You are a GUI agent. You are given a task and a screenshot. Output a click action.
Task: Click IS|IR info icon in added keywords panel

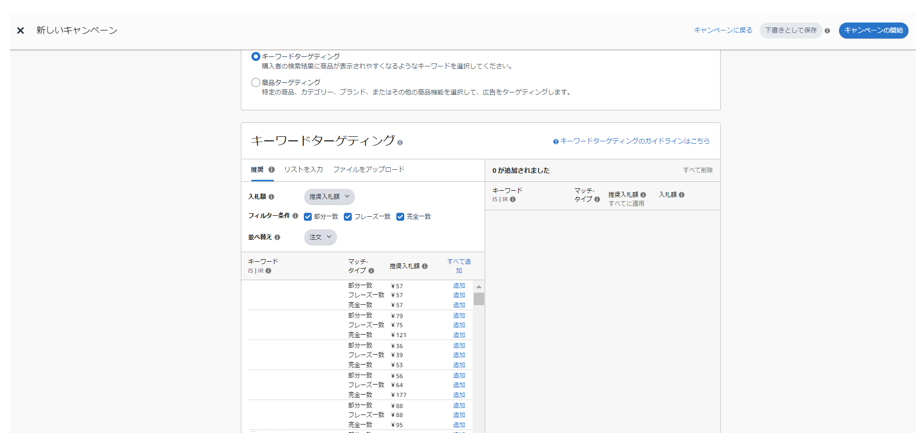(x=513, y=199)
